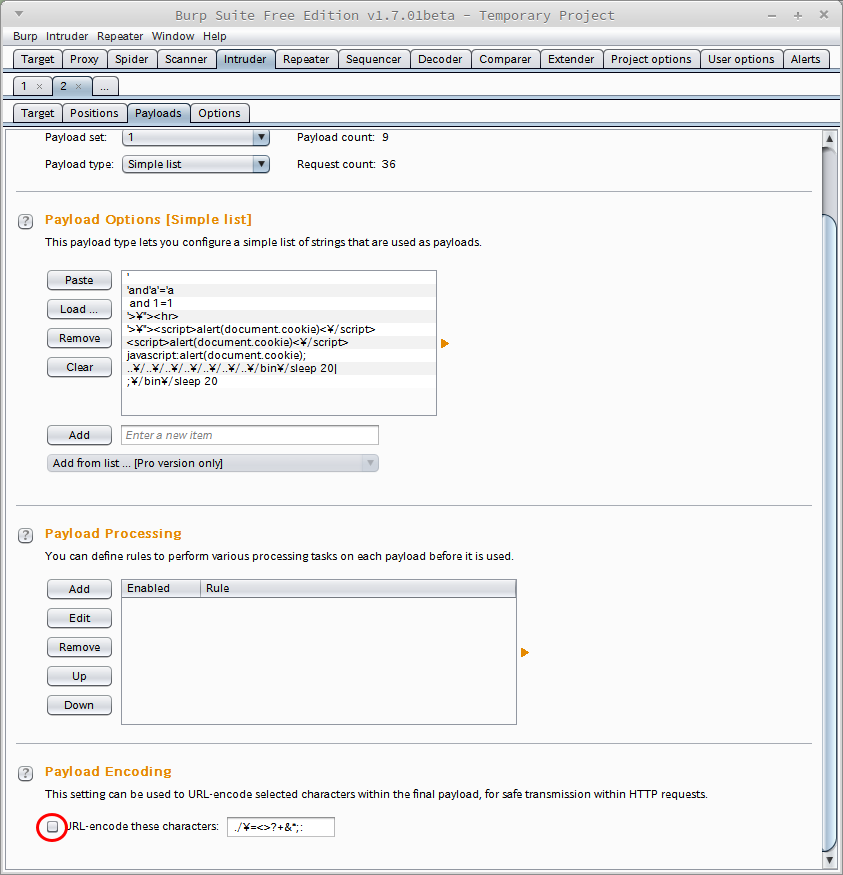This screenshot has width=843, height=875.
Task: Open the Payload set dropdown
Action: pyautogui.click(x=196, y=137)
